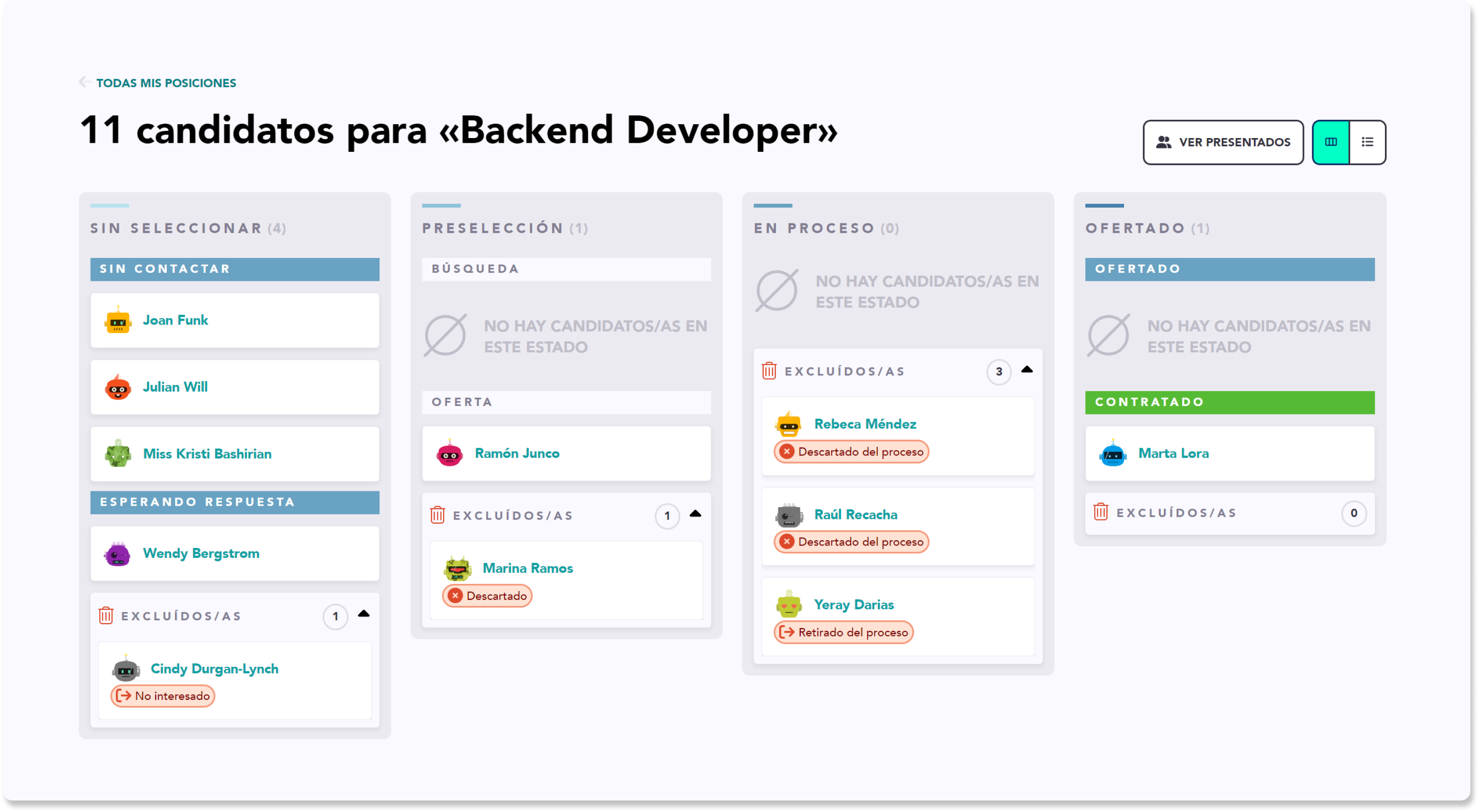Open Cindy Durgan-Lynch candidate name

pos(214,669)
